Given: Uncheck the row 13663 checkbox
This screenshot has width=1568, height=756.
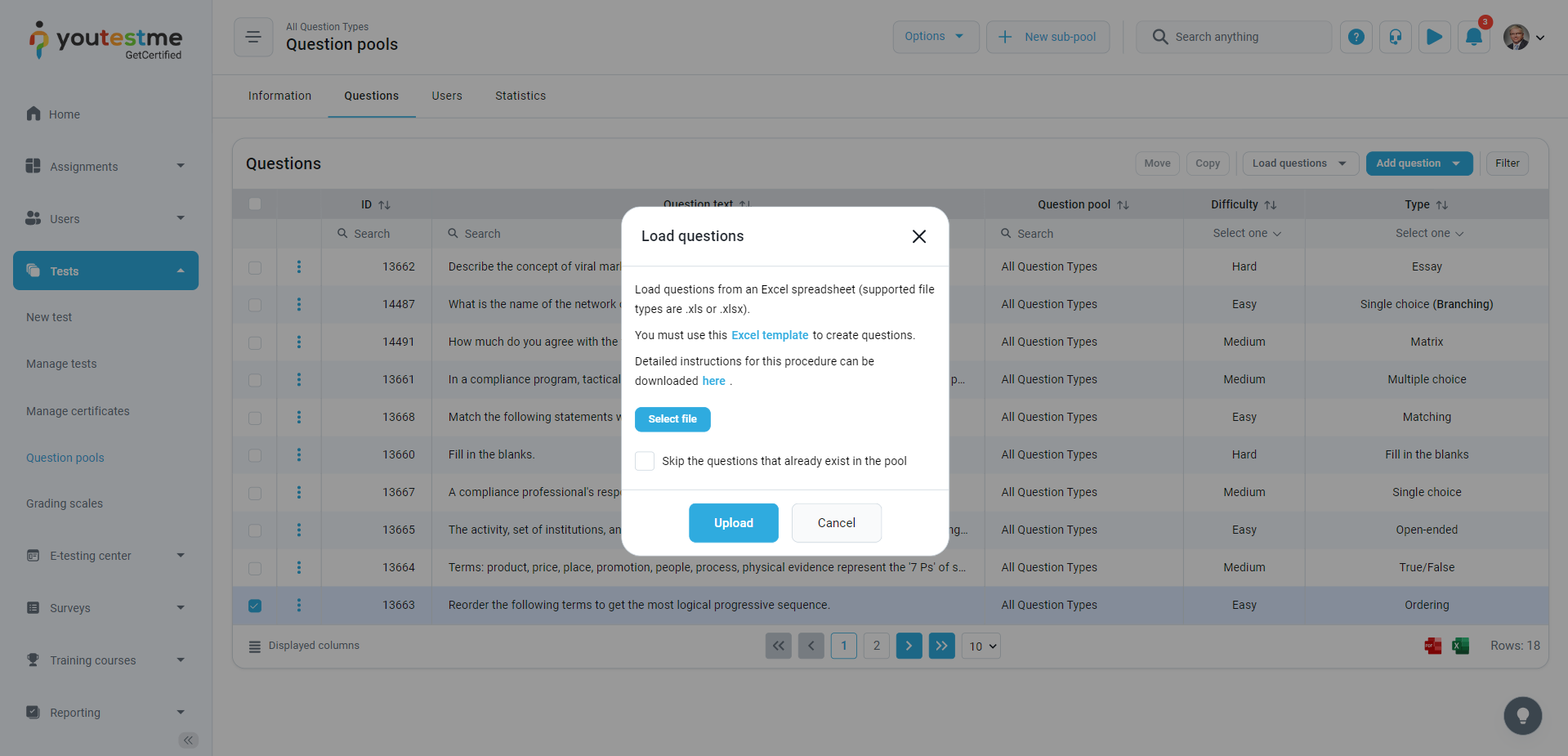Looking at the screenshot, I should tap(255, 606).
